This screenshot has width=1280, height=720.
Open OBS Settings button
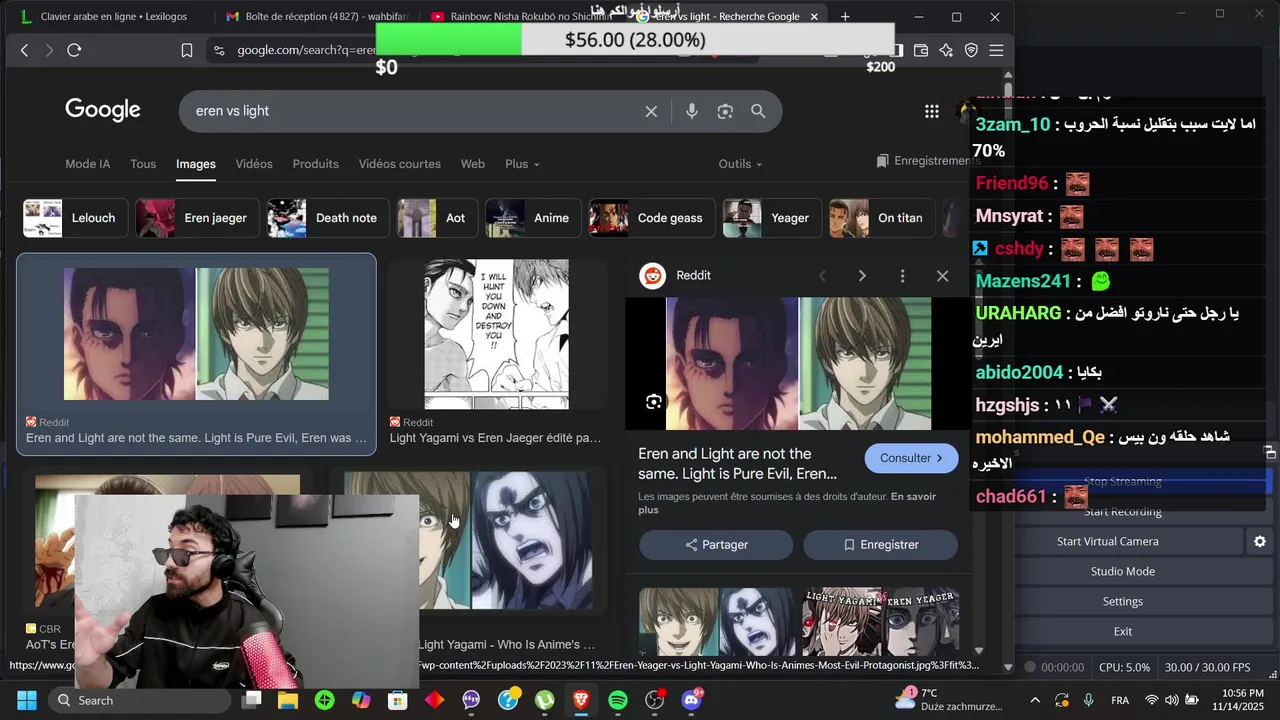click(1123, 601)
